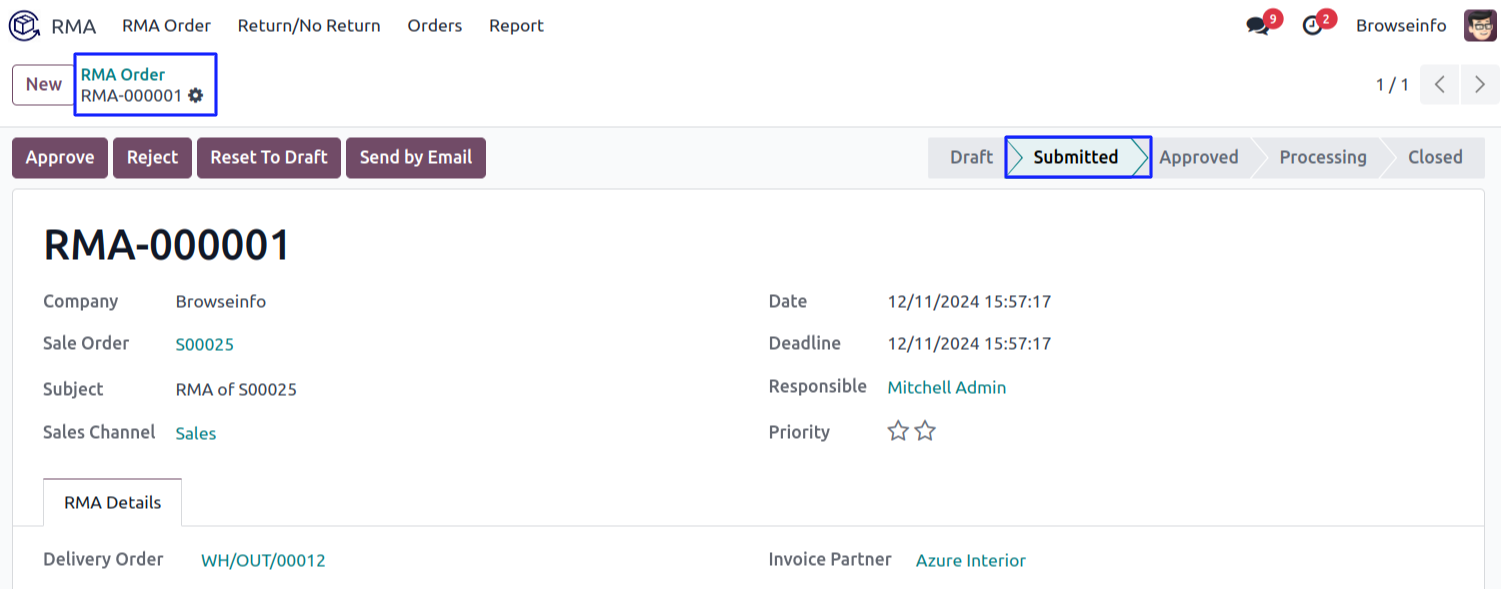Screen dimensions: 1501x589
Task: Set priority with the second star
Action: coord(926,432)
